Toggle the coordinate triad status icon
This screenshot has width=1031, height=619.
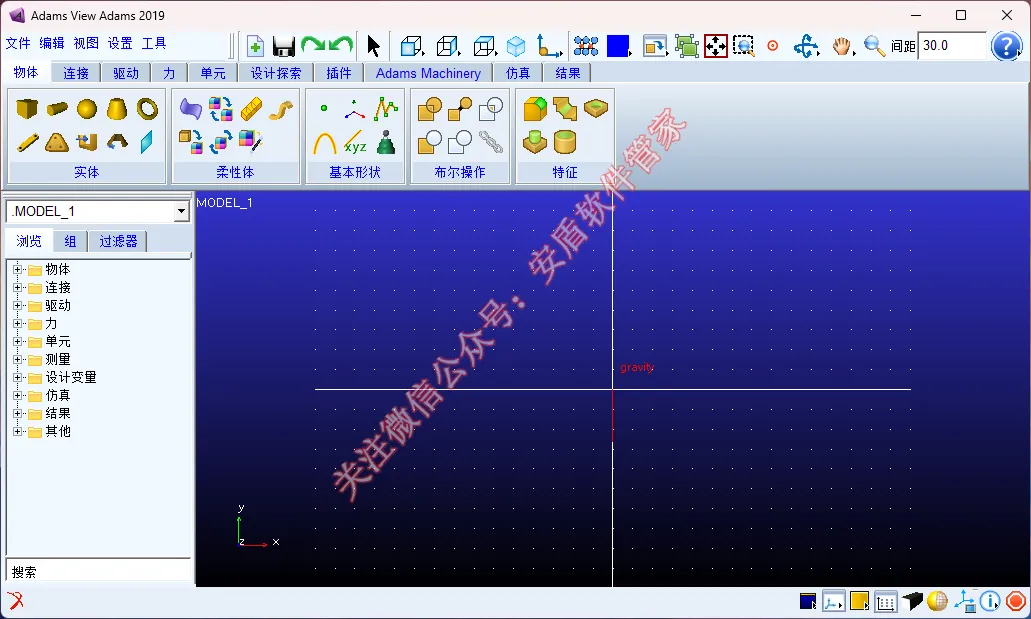coord(833,601)
